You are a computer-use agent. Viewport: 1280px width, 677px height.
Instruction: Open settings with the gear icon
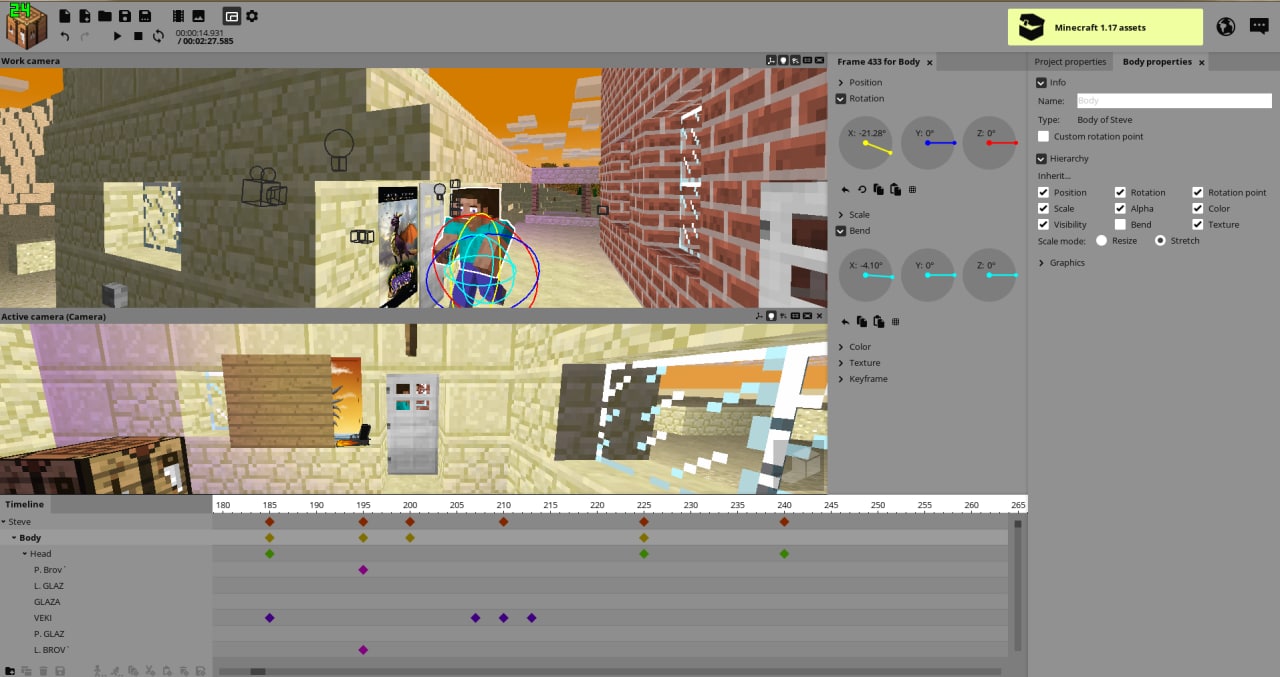(252, 16)
